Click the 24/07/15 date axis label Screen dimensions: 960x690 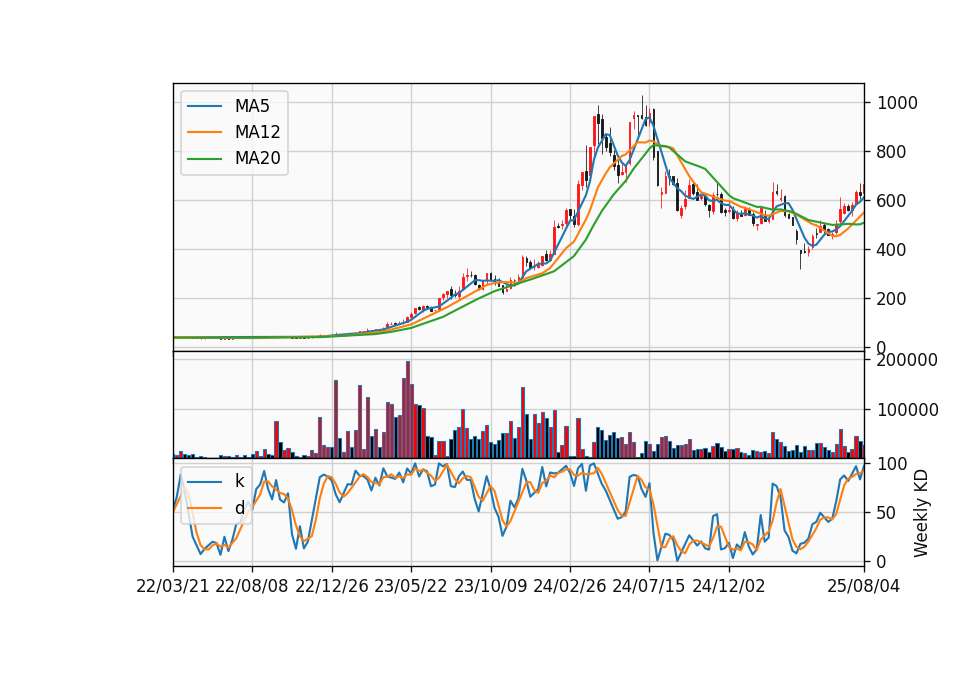[x=649, y=586]
